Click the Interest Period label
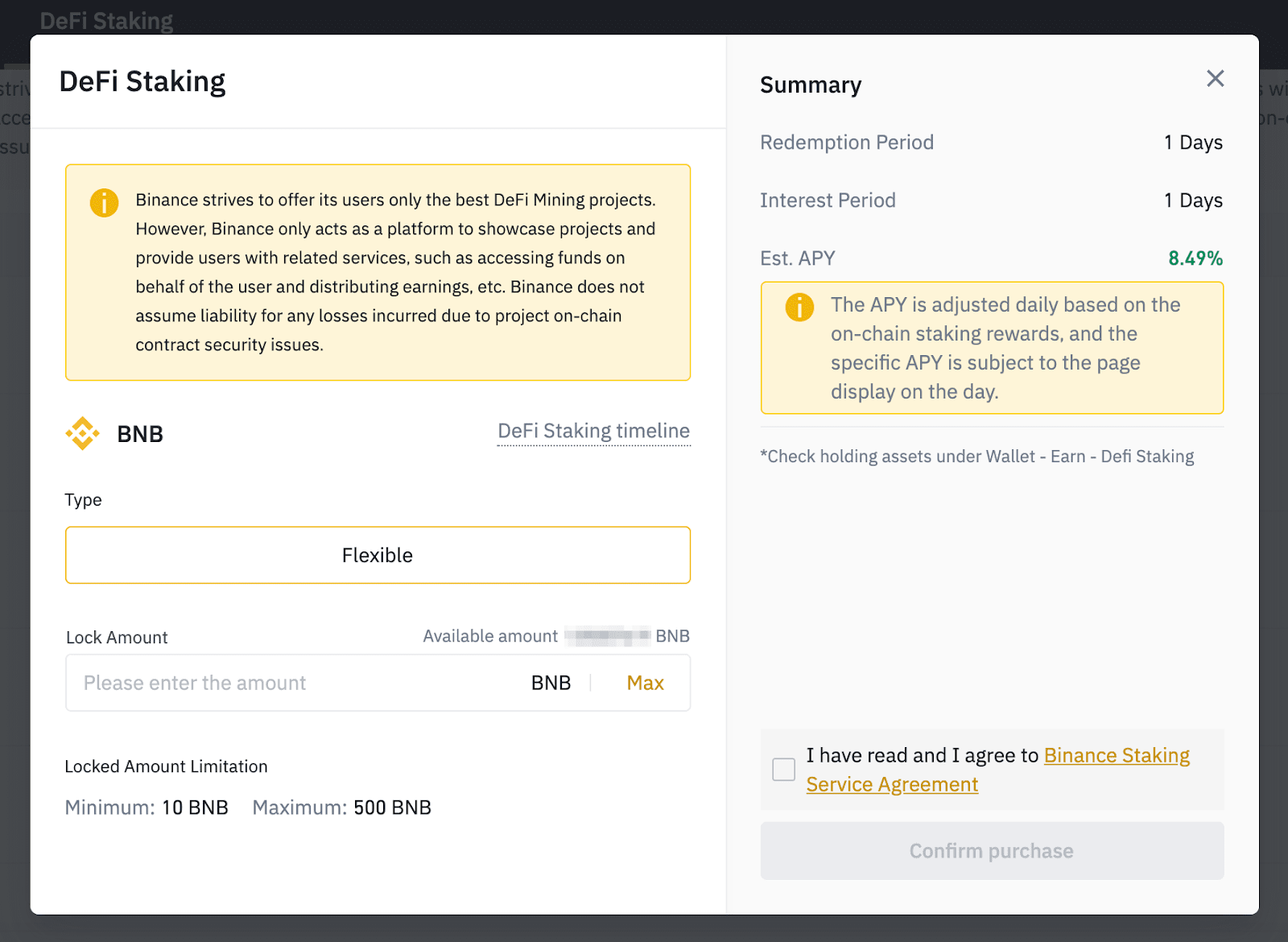Viewport: 1288px width, 942px height. (828, 200)
